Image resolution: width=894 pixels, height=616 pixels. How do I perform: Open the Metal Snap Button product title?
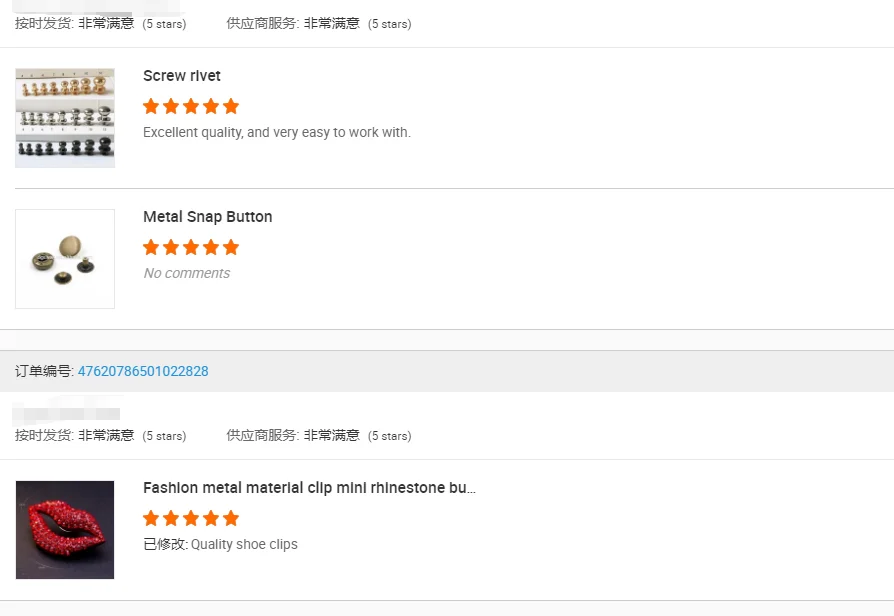click(207, 217)
